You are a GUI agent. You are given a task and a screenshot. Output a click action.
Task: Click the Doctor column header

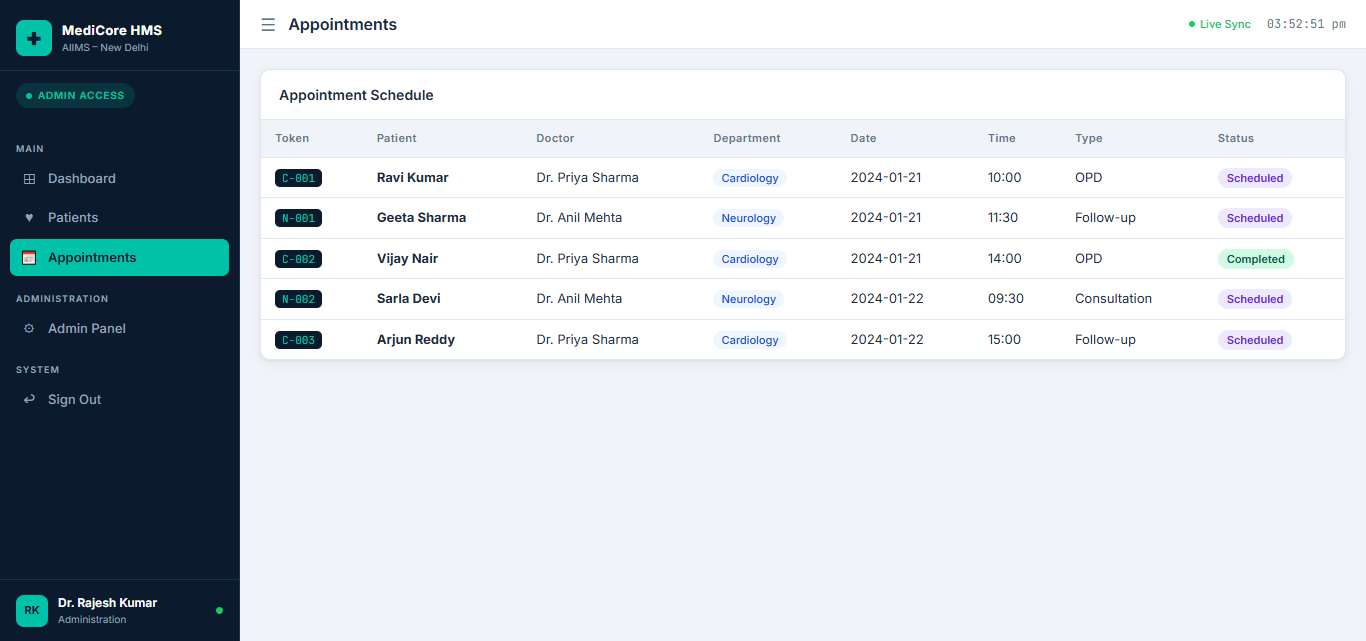click(555, 139)
